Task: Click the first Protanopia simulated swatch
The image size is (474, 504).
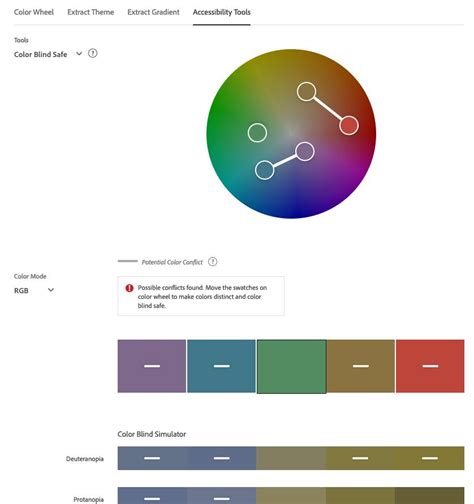Action: (x=152, y=496)
